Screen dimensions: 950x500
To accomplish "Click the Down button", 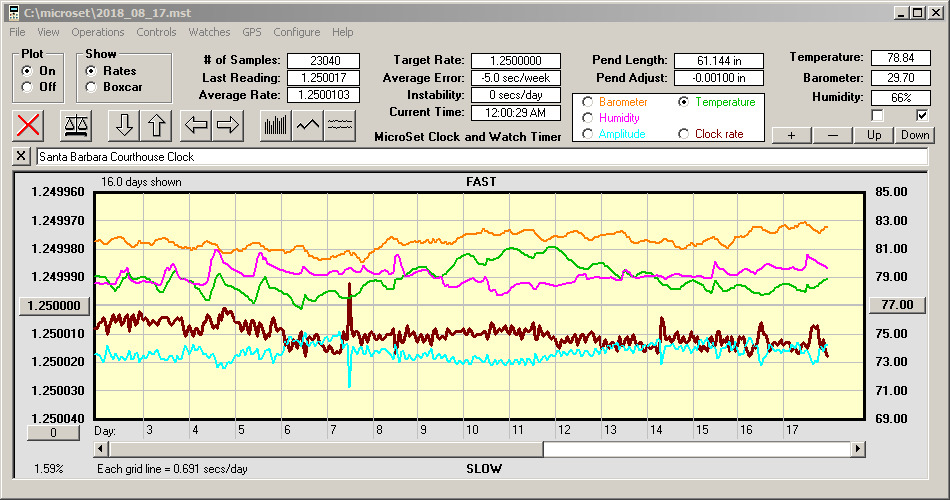I will pos(915,135).
